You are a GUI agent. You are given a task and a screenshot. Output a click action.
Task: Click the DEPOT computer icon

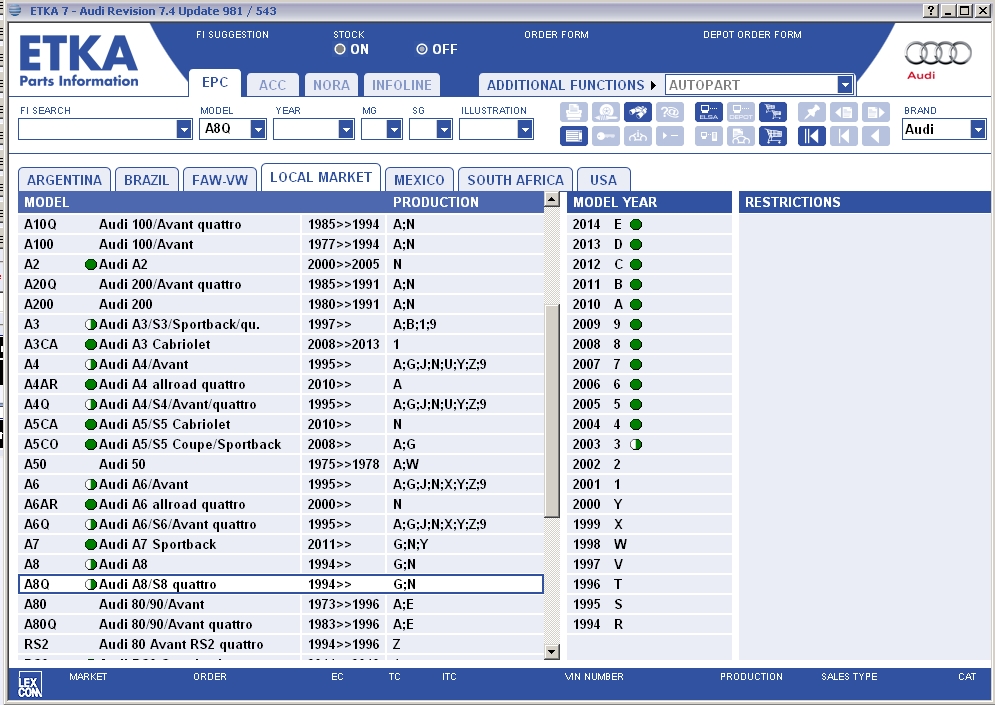coord(741,112)
